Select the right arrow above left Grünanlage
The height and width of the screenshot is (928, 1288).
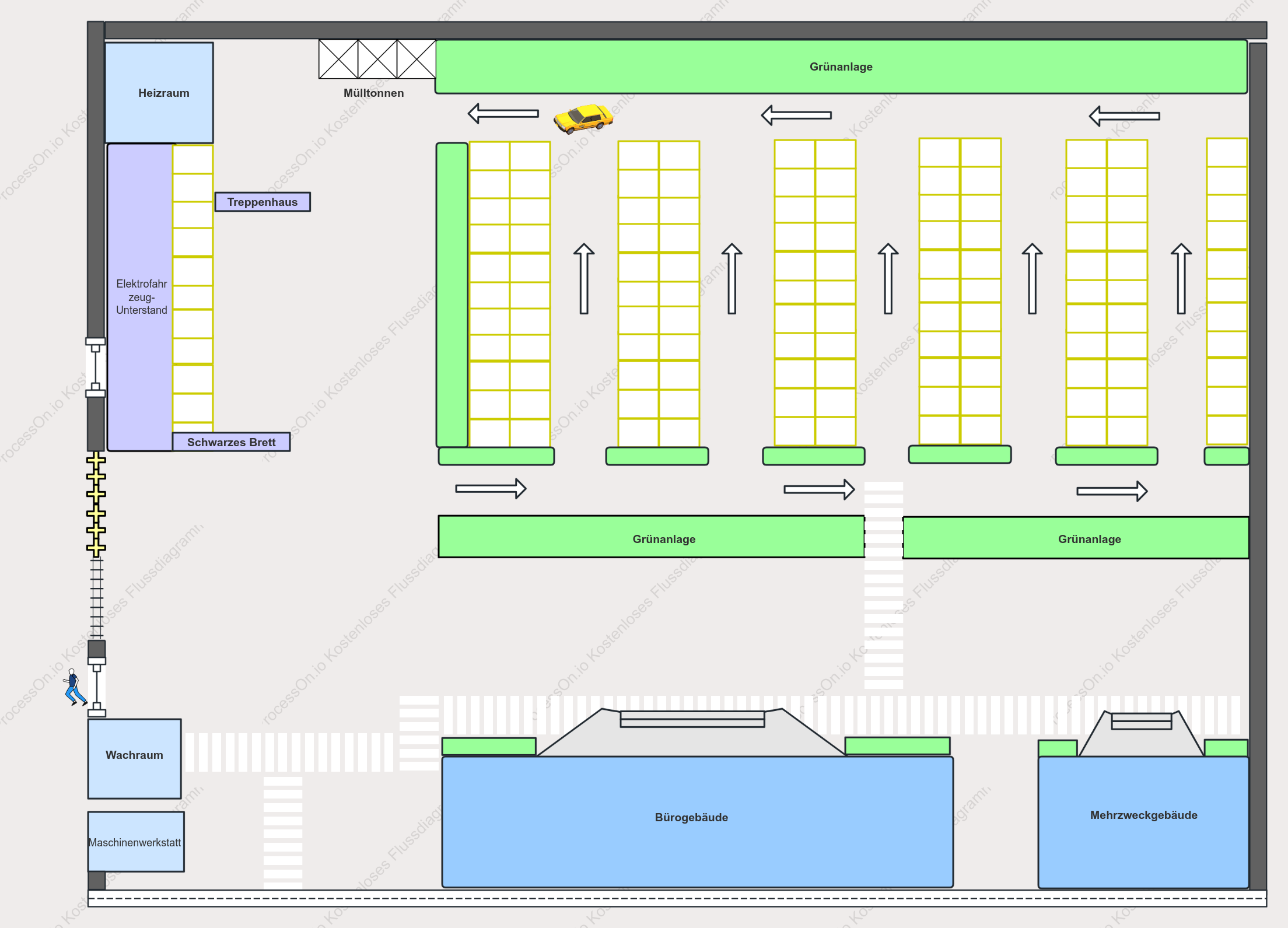tap(491, 488)
